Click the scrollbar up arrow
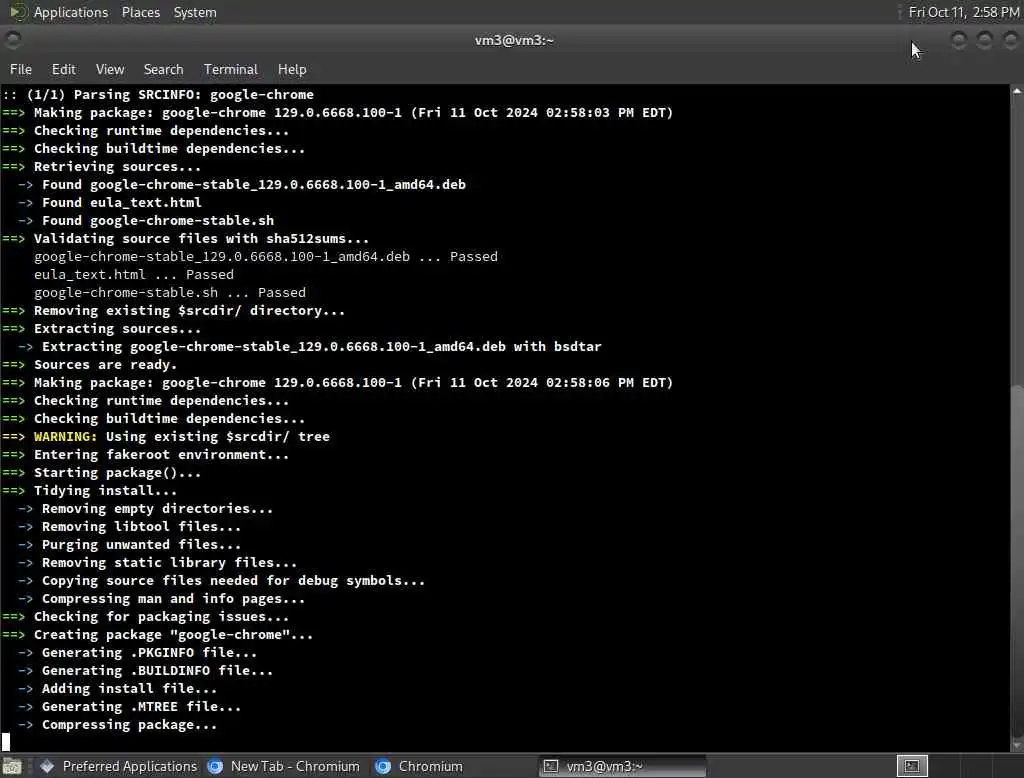The width and height of the screenshot is (1024, 778). tap(1017, 91)
